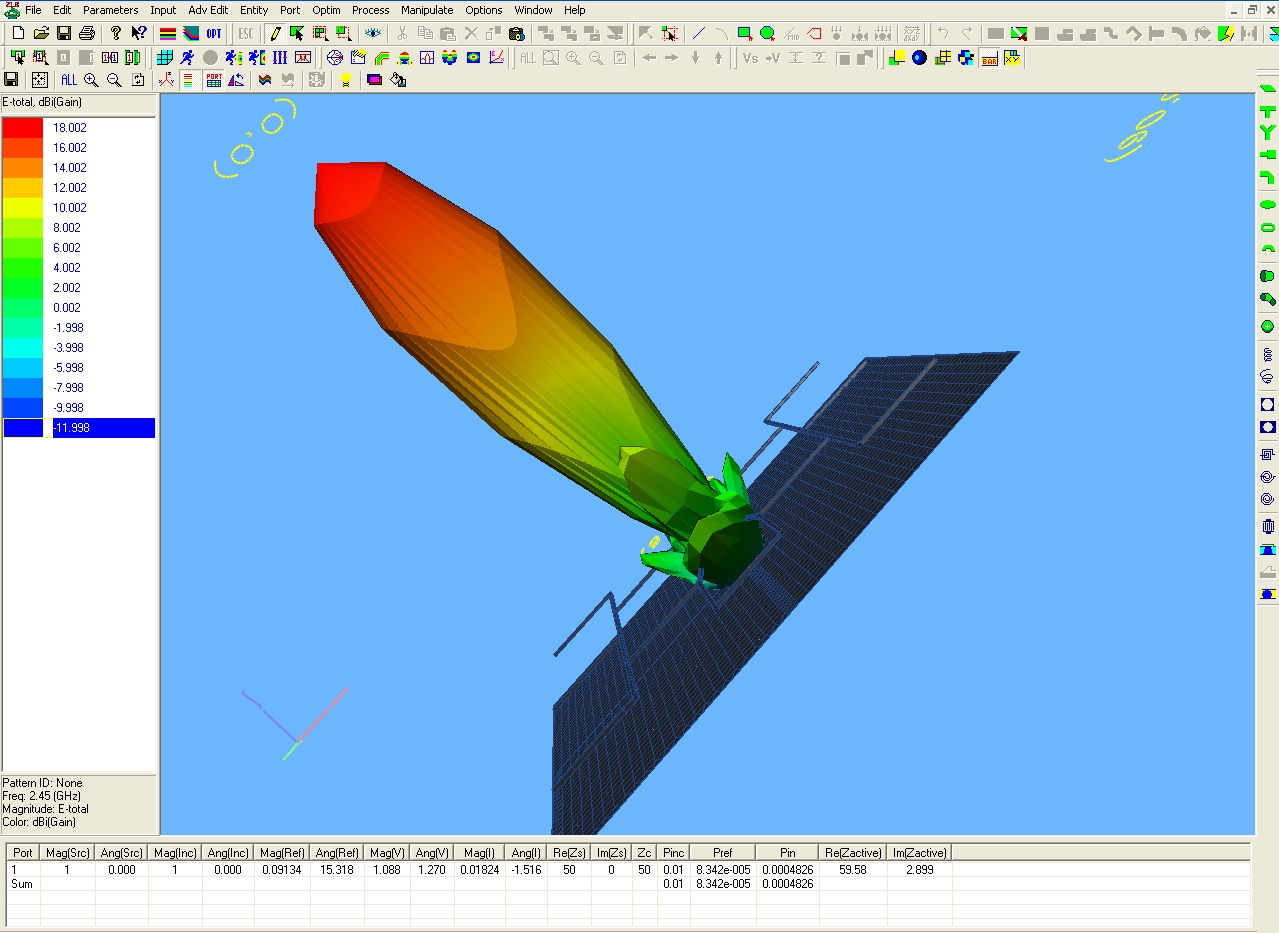
Task: Click the Freq: 2.45 (GHz) info text
Action: click(41, 796)
